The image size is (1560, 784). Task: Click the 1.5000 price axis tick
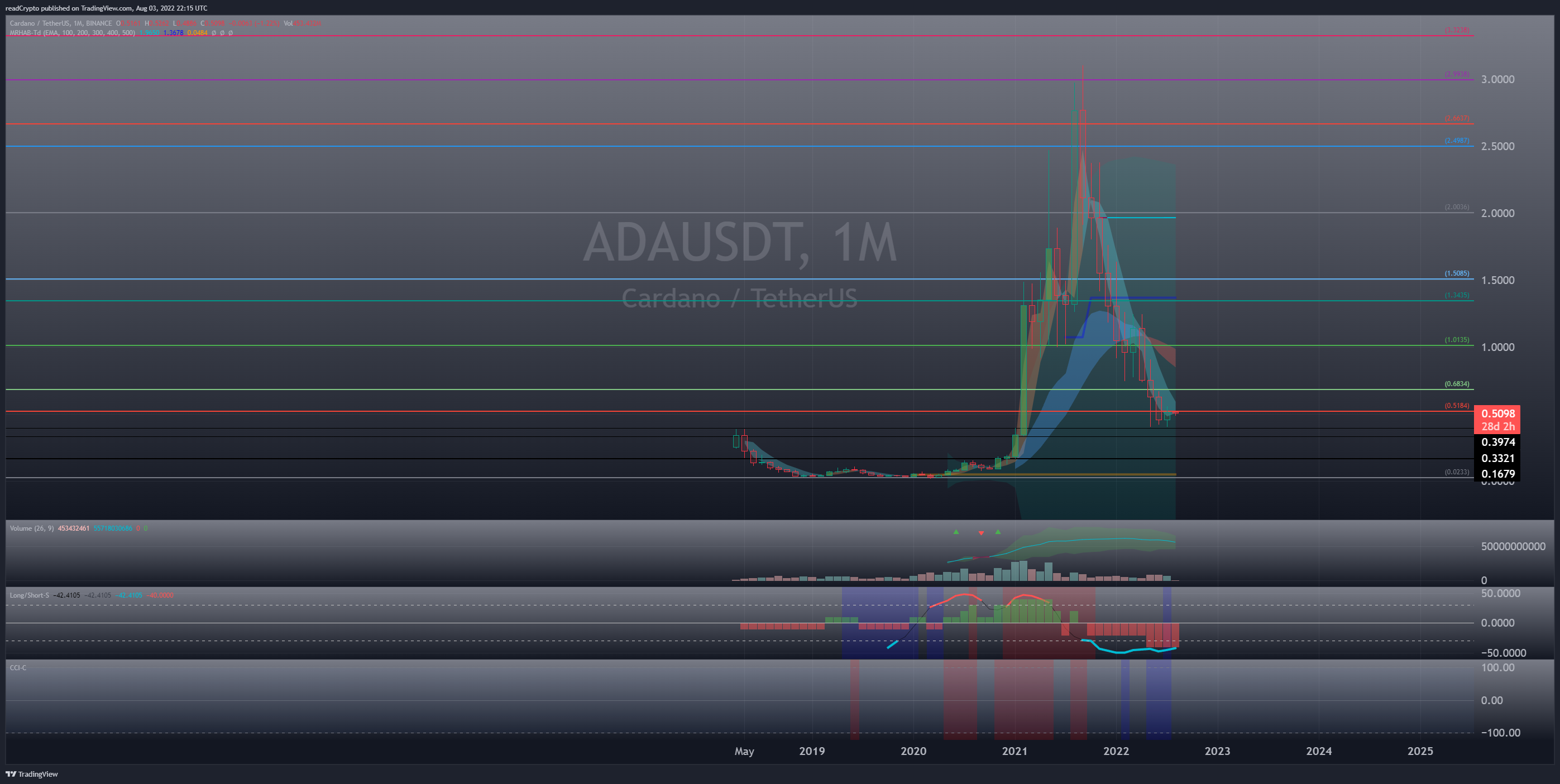(1497, 280)
